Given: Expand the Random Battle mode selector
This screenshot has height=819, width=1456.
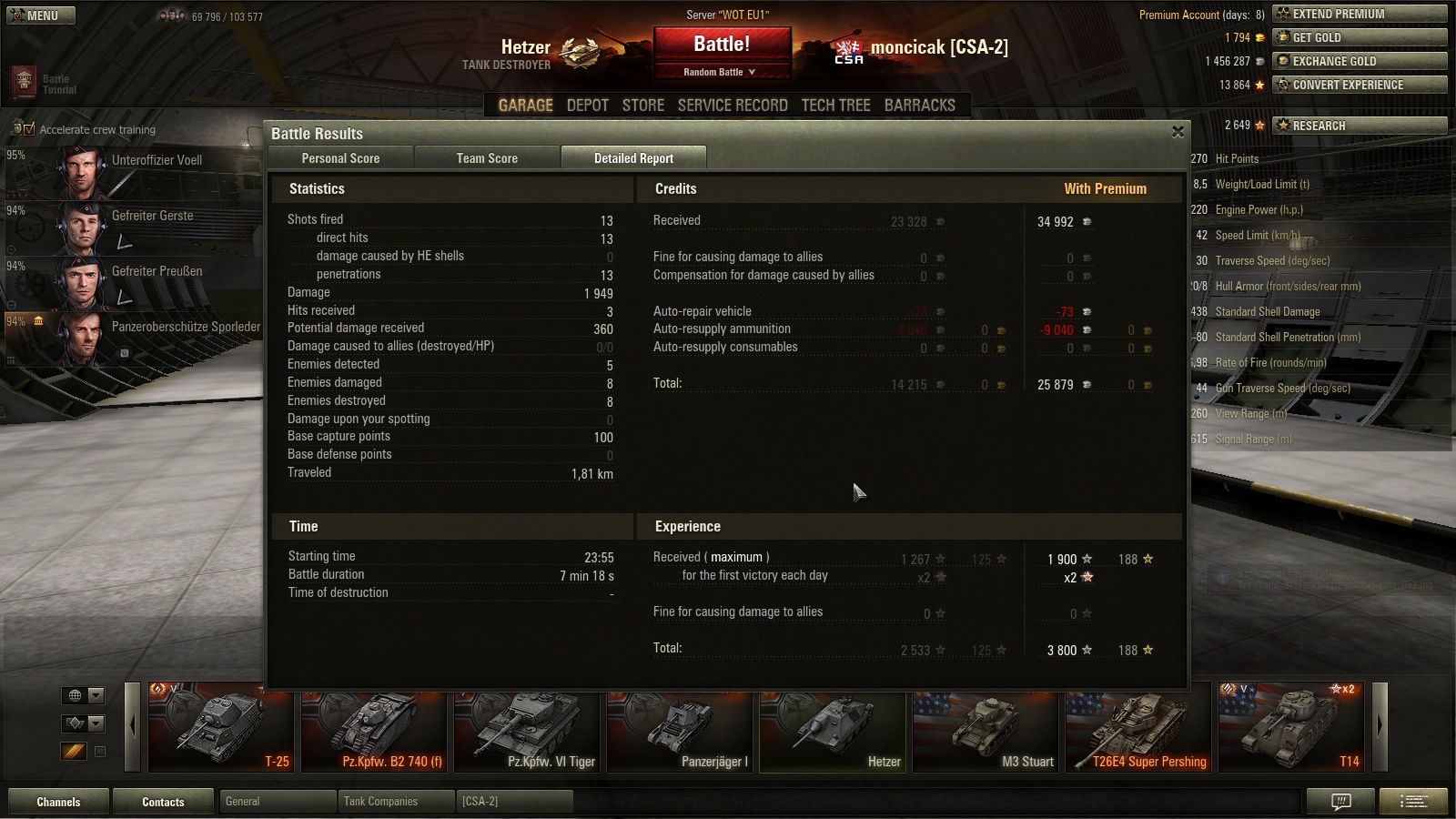Looking at the screenshot, I should pyautogui.click(x=721, y=72).
